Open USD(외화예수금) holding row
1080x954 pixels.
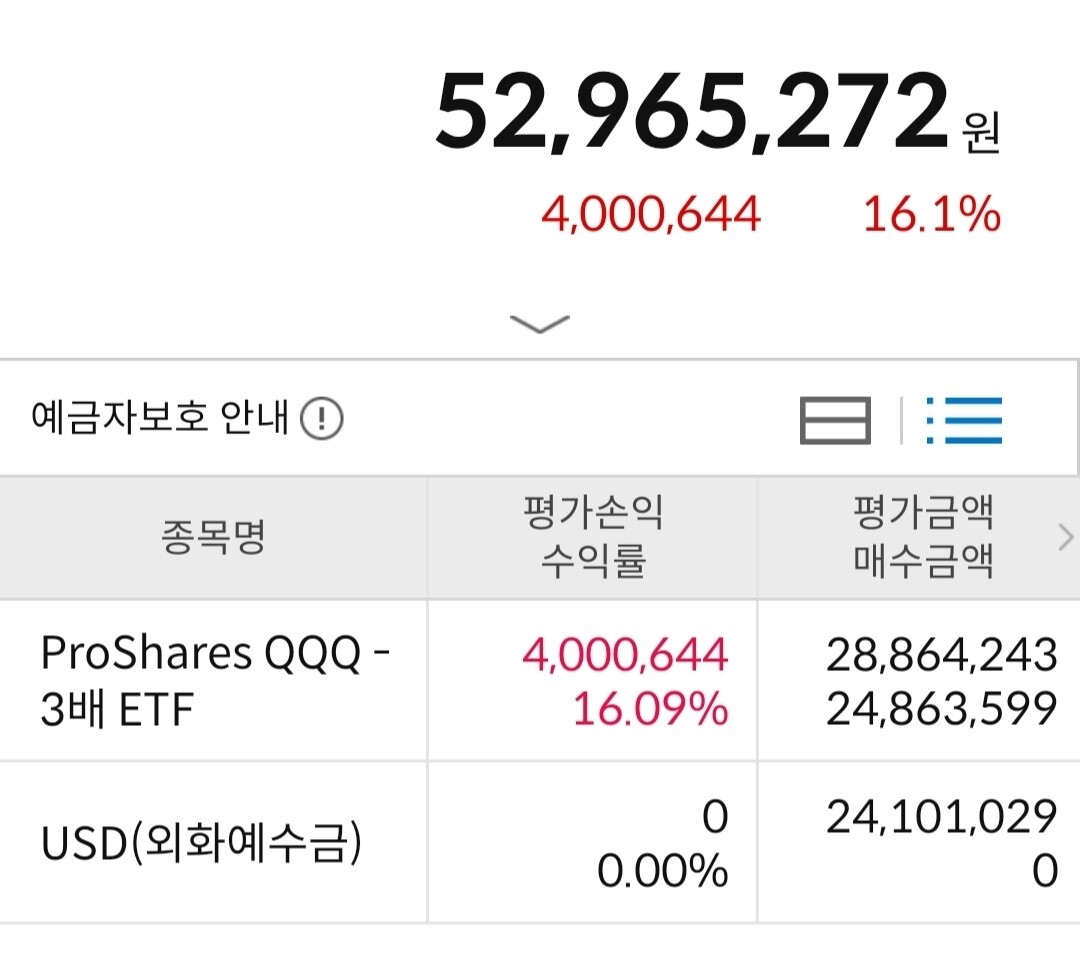pos(214,842)
